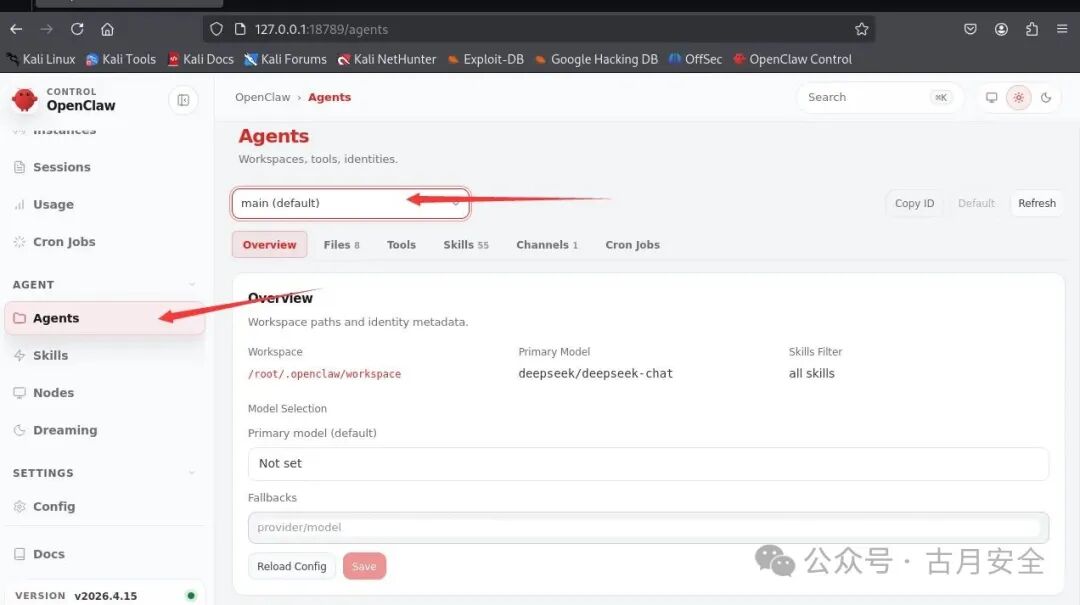Click the Copy ID button
Viewport: 1080px width, 605px height.
click(914, 203)
